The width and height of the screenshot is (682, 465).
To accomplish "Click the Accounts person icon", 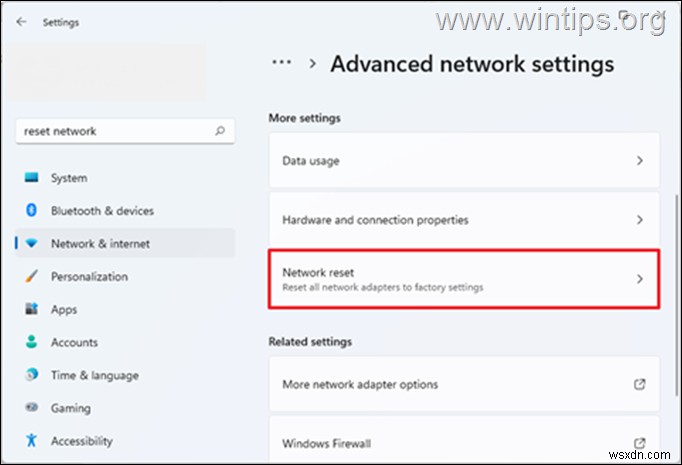I will click(x=31, y=342).
